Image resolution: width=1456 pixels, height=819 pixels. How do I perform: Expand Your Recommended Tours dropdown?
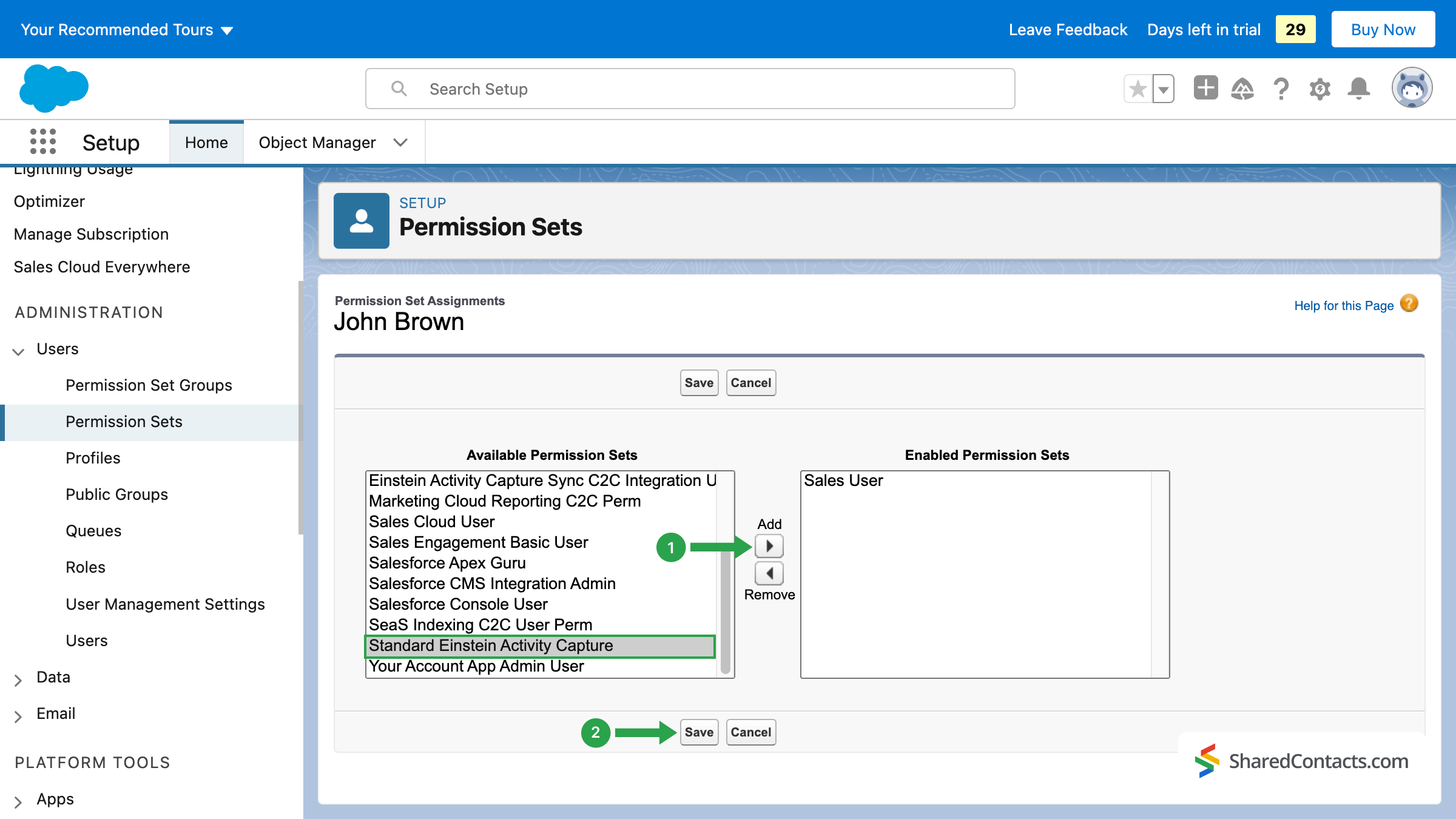(x=127, y=30)
